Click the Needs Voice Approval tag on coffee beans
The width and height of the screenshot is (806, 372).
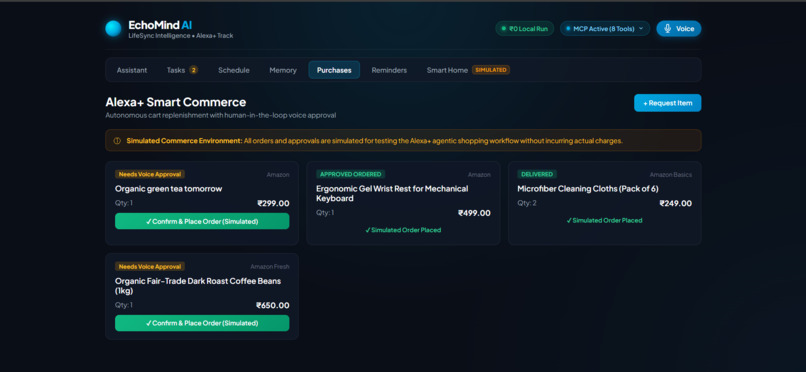(x=150, y=267)
